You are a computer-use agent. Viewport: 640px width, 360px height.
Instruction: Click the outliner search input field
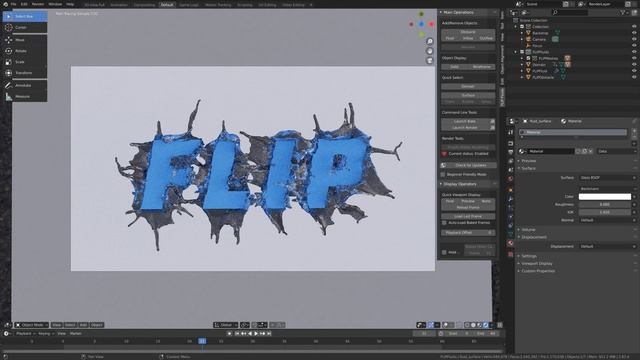point(570,13)
